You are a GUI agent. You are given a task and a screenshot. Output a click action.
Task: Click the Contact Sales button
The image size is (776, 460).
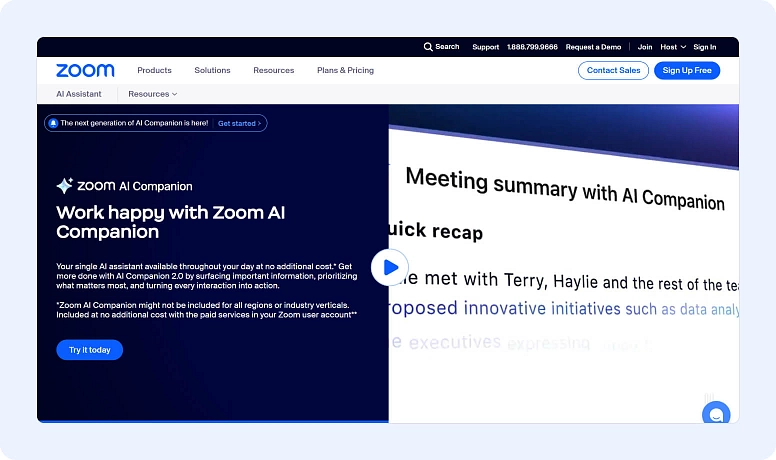pyautogui.click(x=613, y=70)
